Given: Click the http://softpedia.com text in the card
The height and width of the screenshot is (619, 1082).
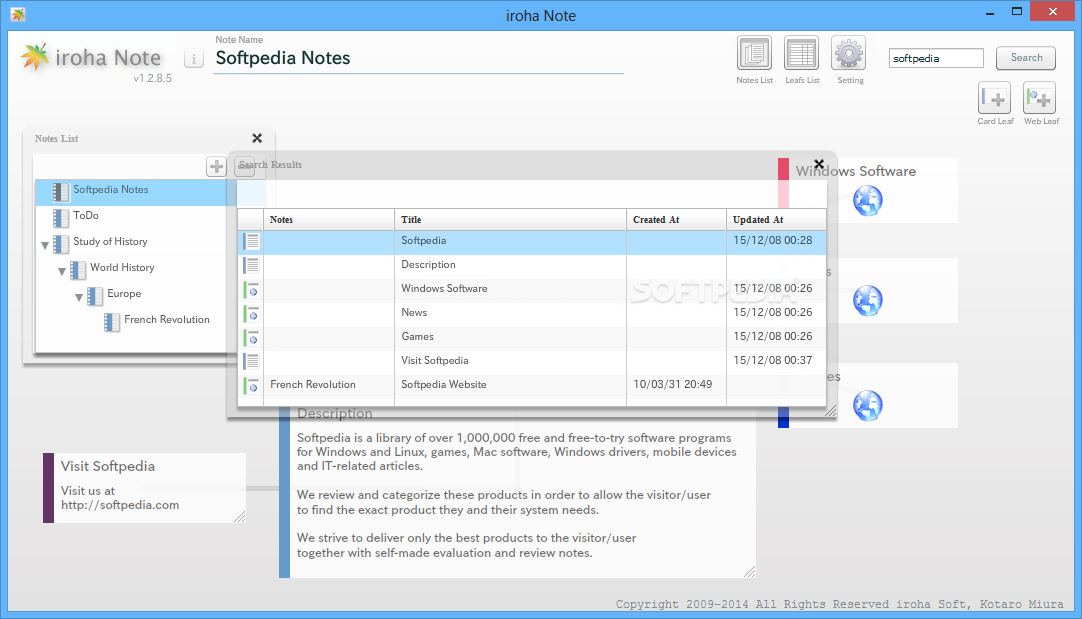Looking at the screenshot, I should pyautogui.click(x=120, y=505).
